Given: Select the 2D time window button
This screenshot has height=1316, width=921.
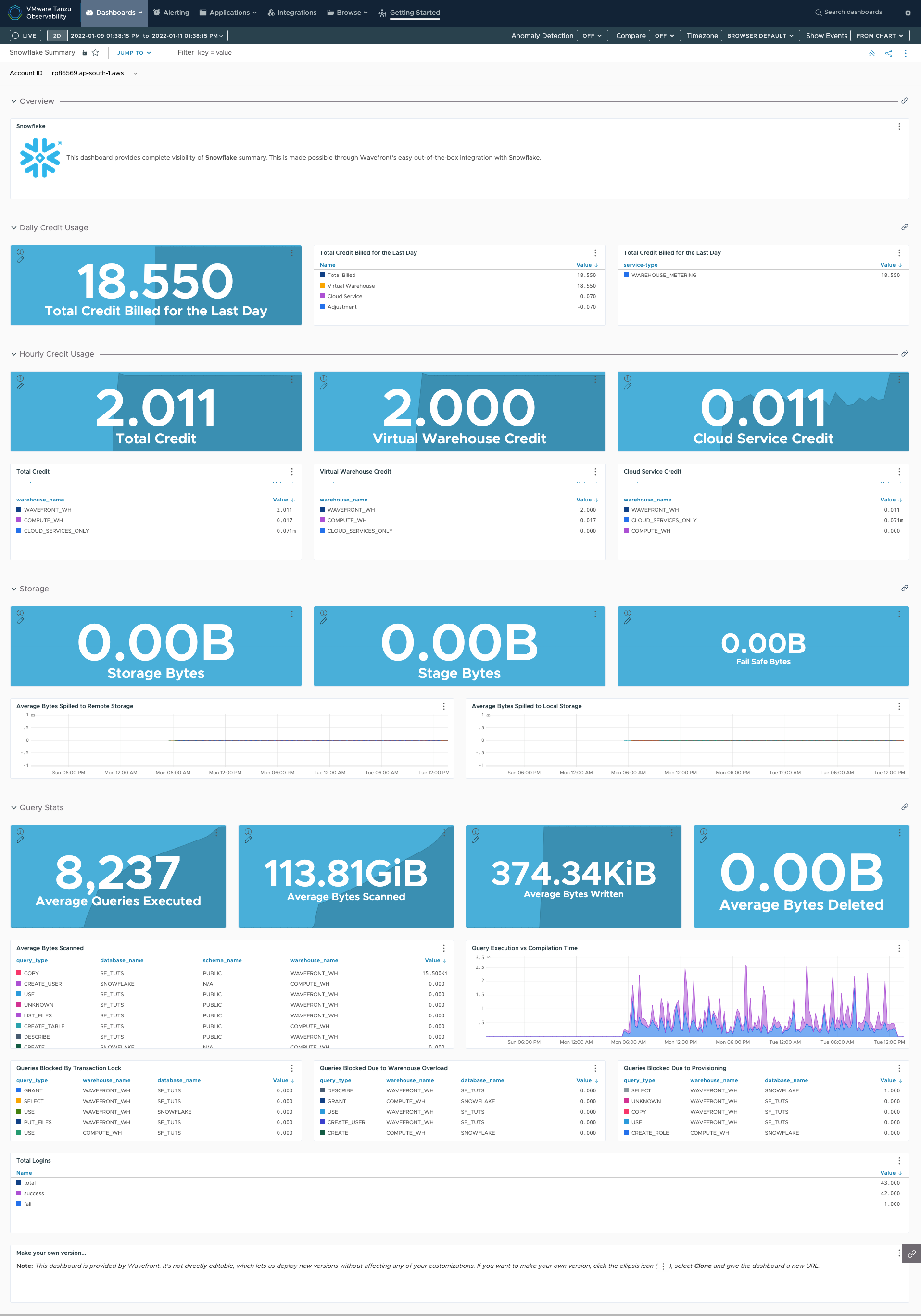Looking at the screenshot, I should coord(57,36).
